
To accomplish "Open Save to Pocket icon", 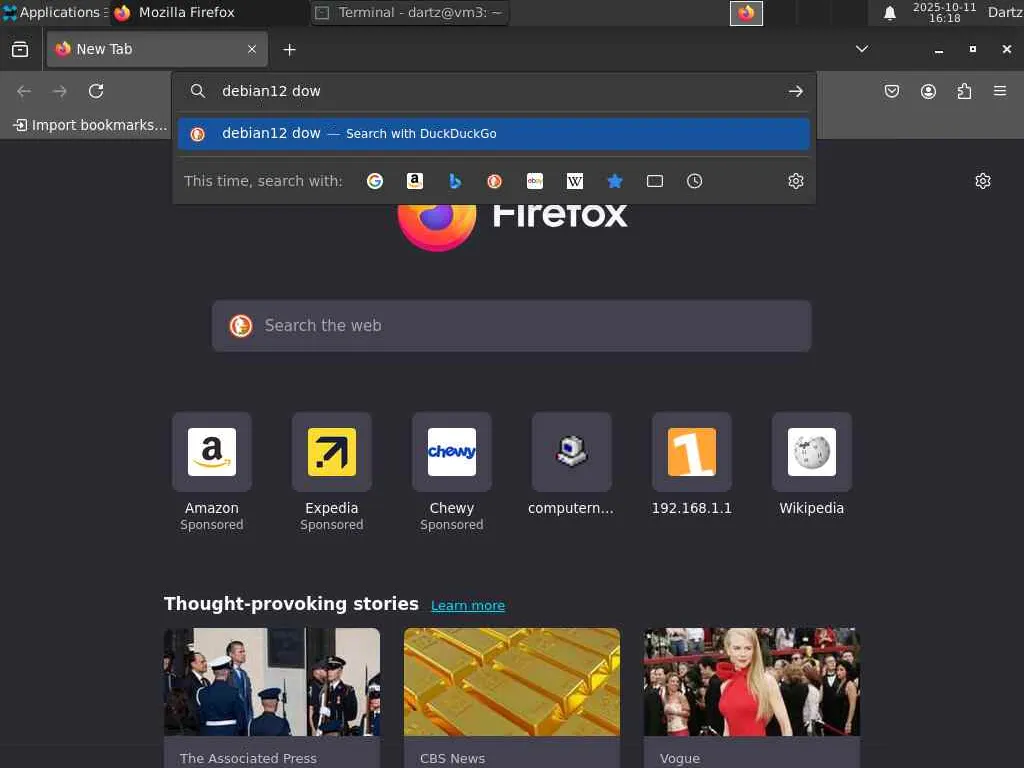I will [891, 91].
